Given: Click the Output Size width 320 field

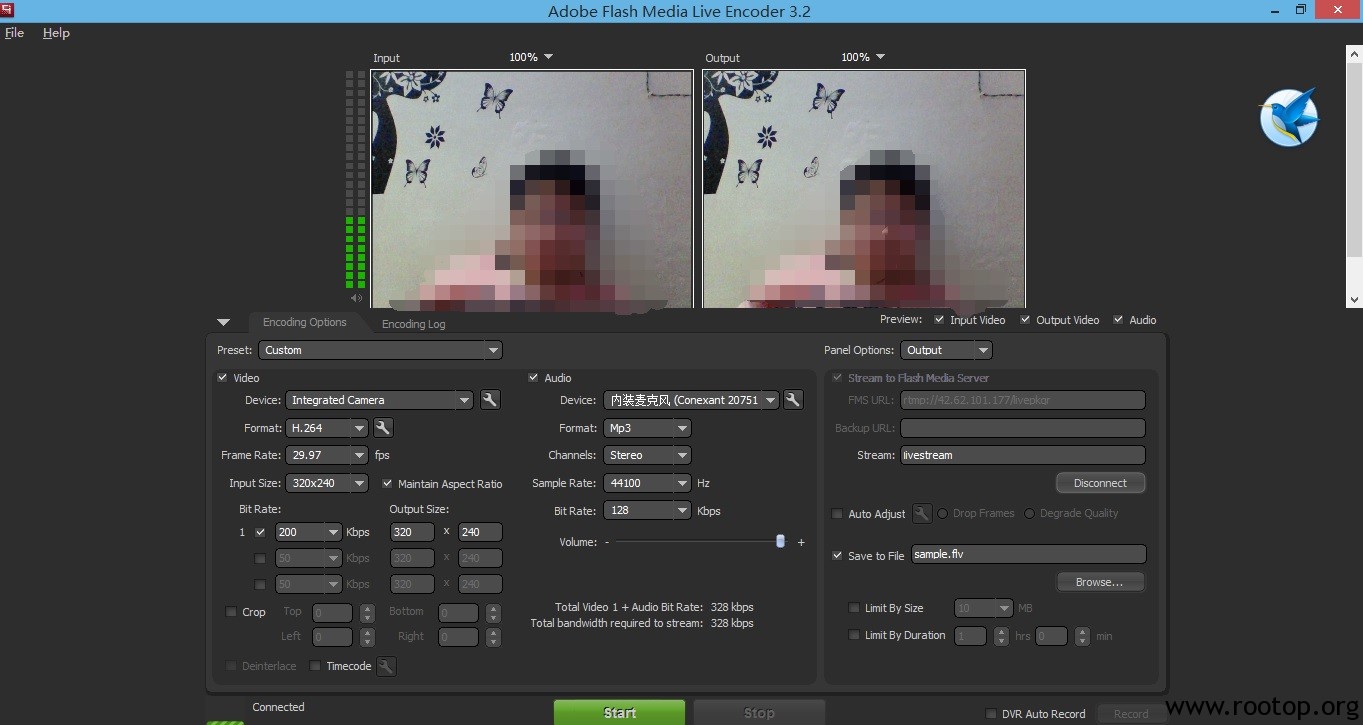Looking at the screenshot, I should 412,532.
